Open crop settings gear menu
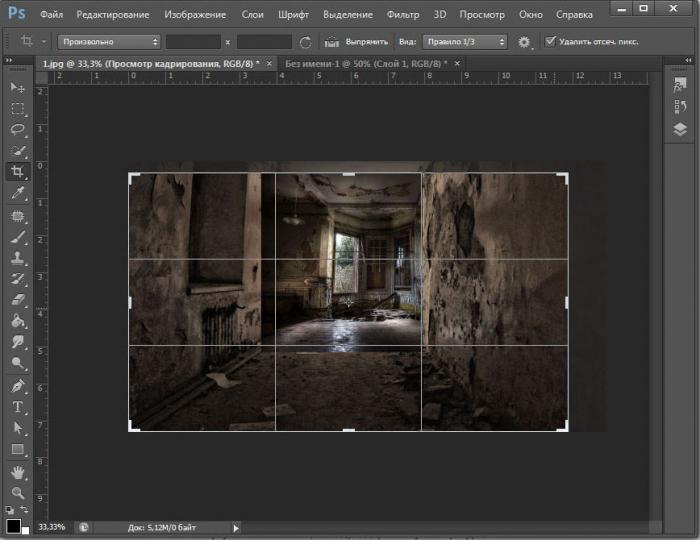The width and height of the screenshot is (700, 540). (x=524, y=42)
